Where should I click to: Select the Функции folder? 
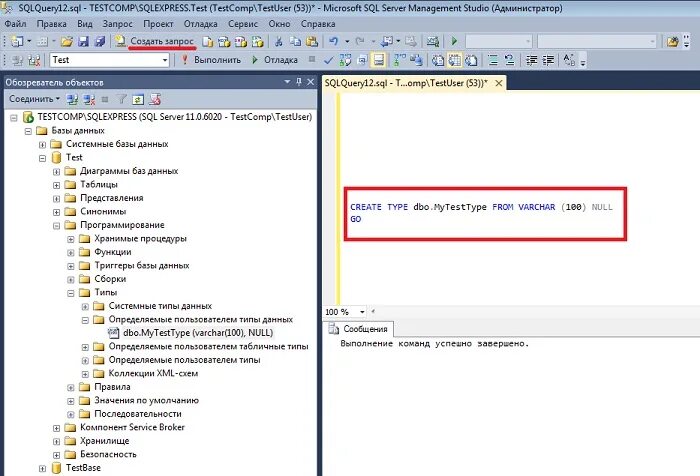[113, 252]
